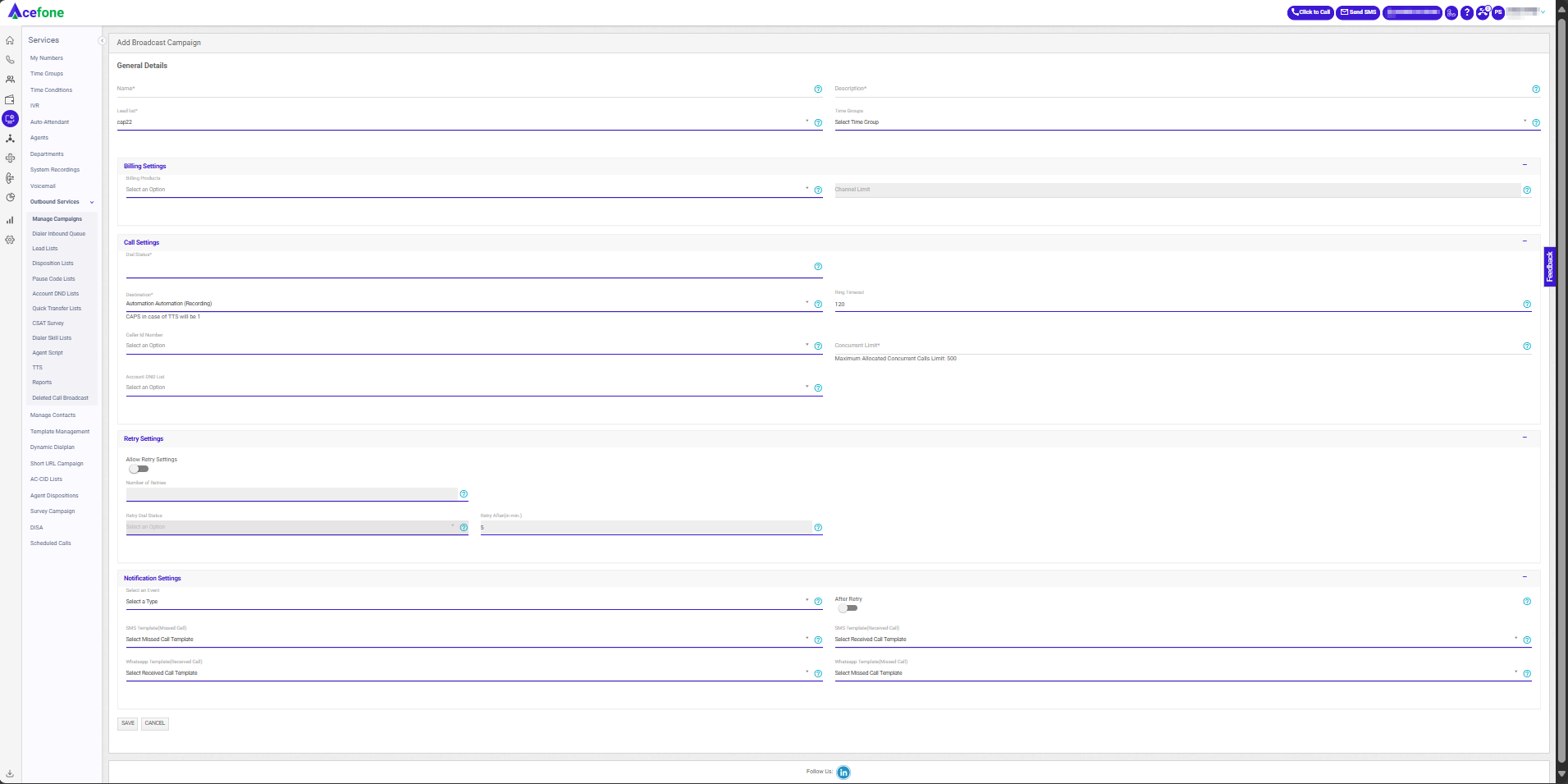
Task: Click the SAVE button
Action: point(128,723)
